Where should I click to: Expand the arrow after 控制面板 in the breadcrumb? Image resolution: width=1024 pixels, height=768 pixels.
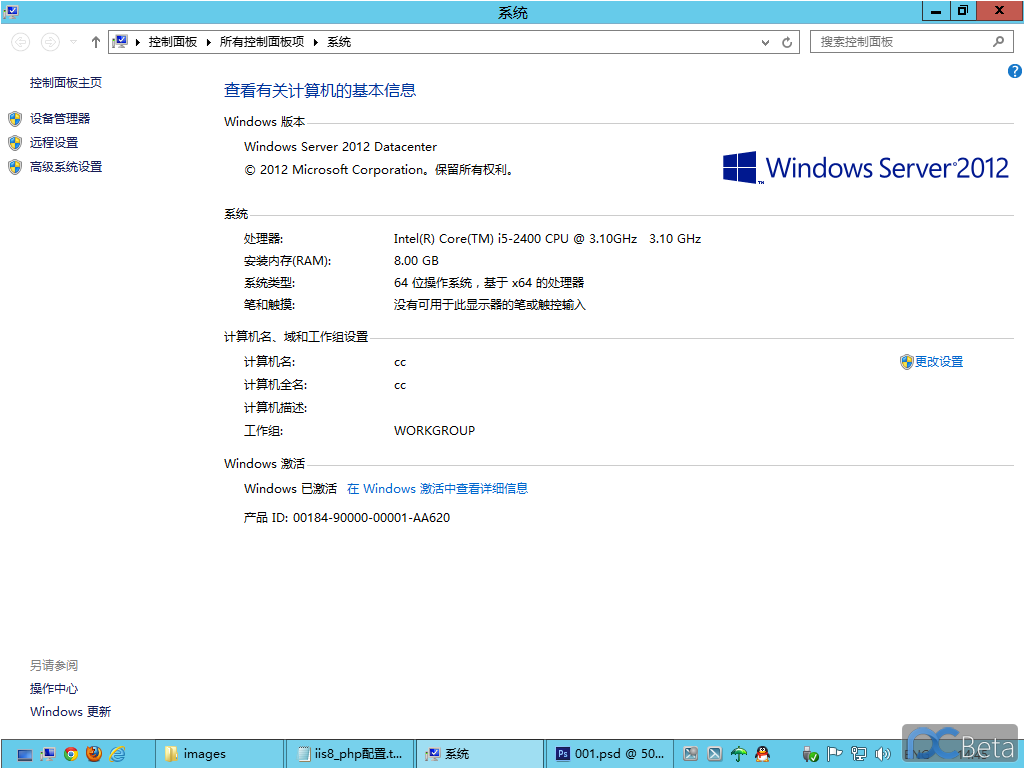click(209, 42)
